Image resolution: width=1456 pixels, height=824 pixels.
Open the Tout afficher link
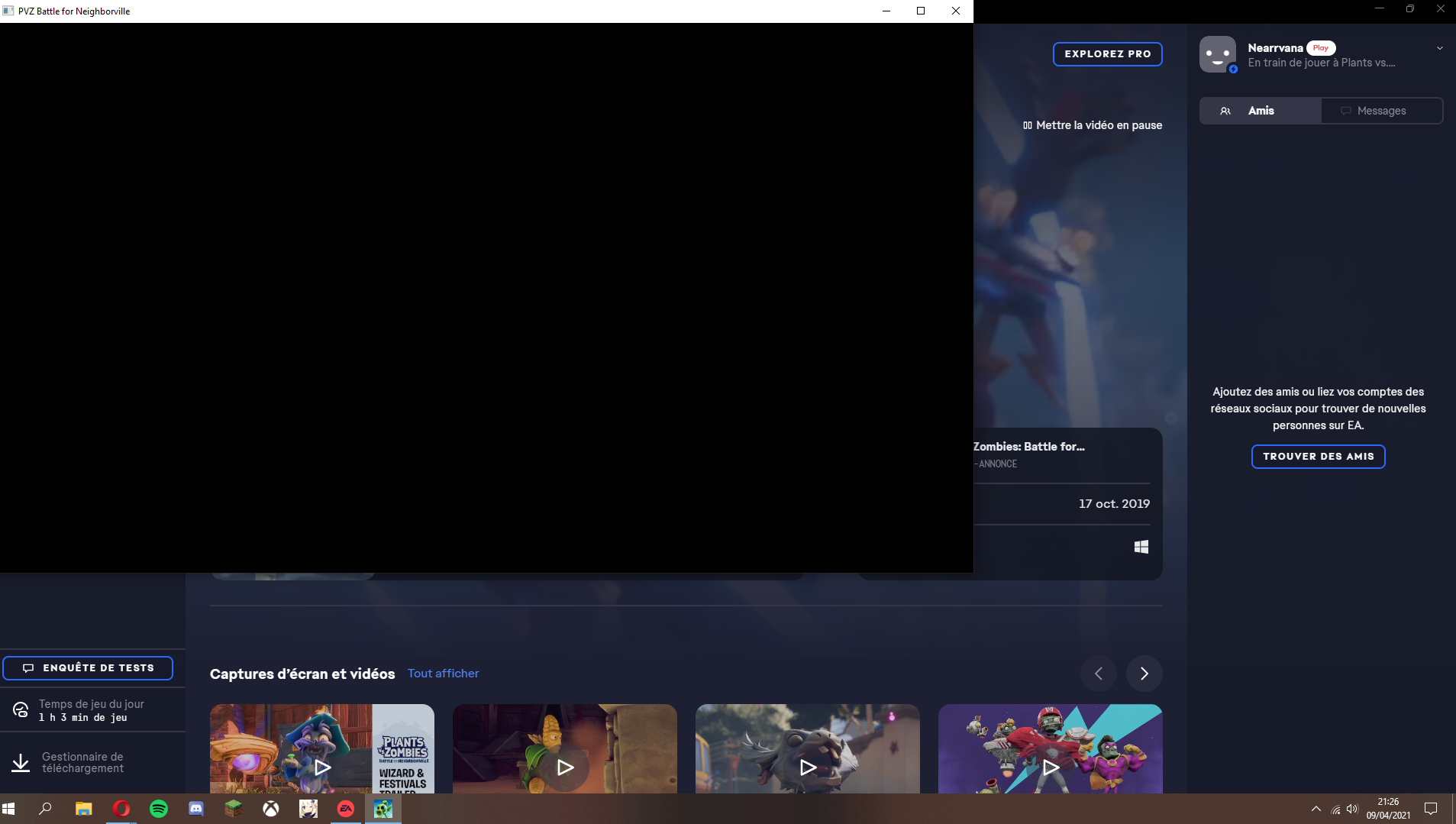443,674
